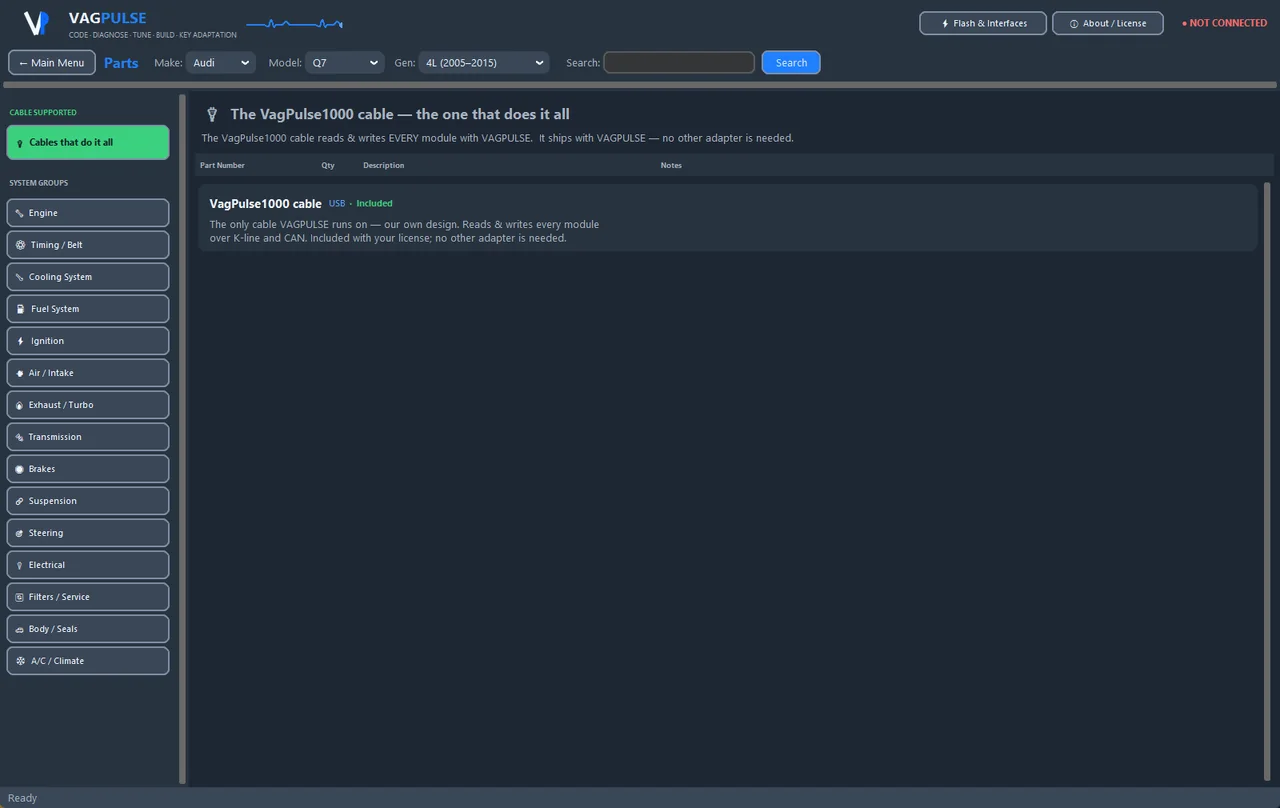
Task: Open the Air / Intake system group
Action: coord(88,373)
